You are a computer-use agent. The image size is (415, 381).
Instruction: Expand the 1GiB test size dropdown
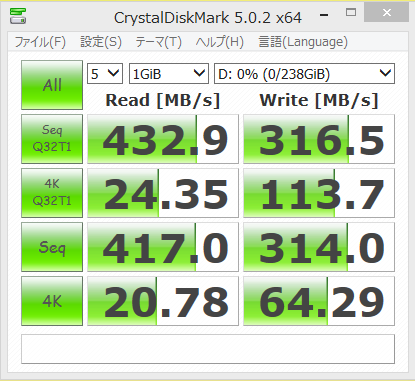click(x=169, y=73)
